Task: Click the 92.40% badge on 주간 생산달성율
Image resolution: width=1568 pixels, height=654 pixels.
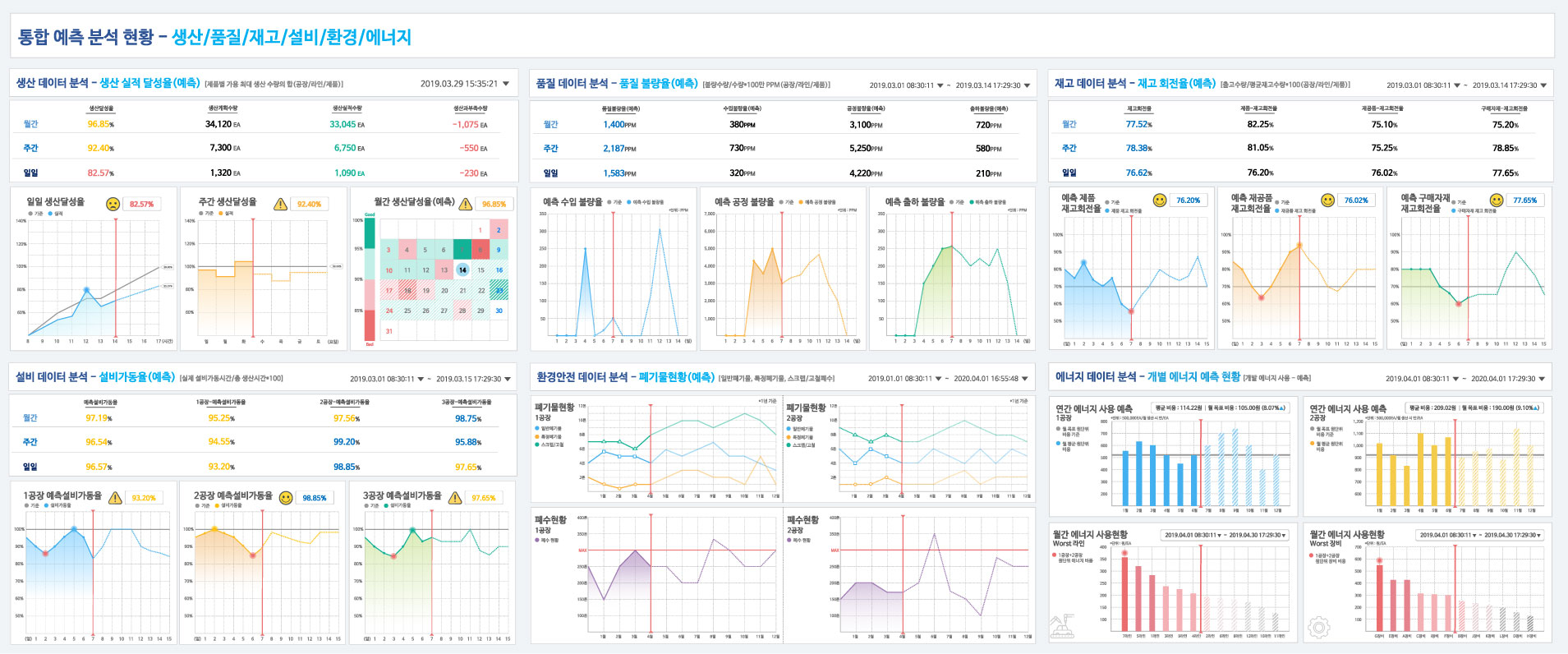Action: [x=309, y=205]
